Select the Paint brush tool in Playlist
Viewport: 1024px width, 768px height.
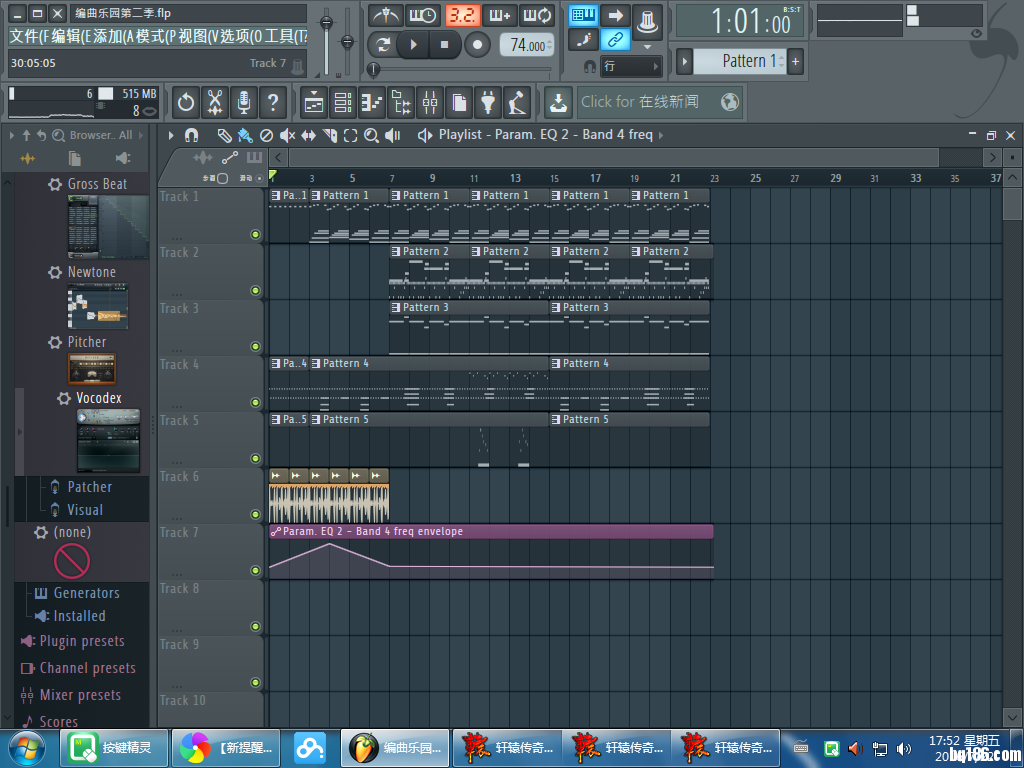245,135
